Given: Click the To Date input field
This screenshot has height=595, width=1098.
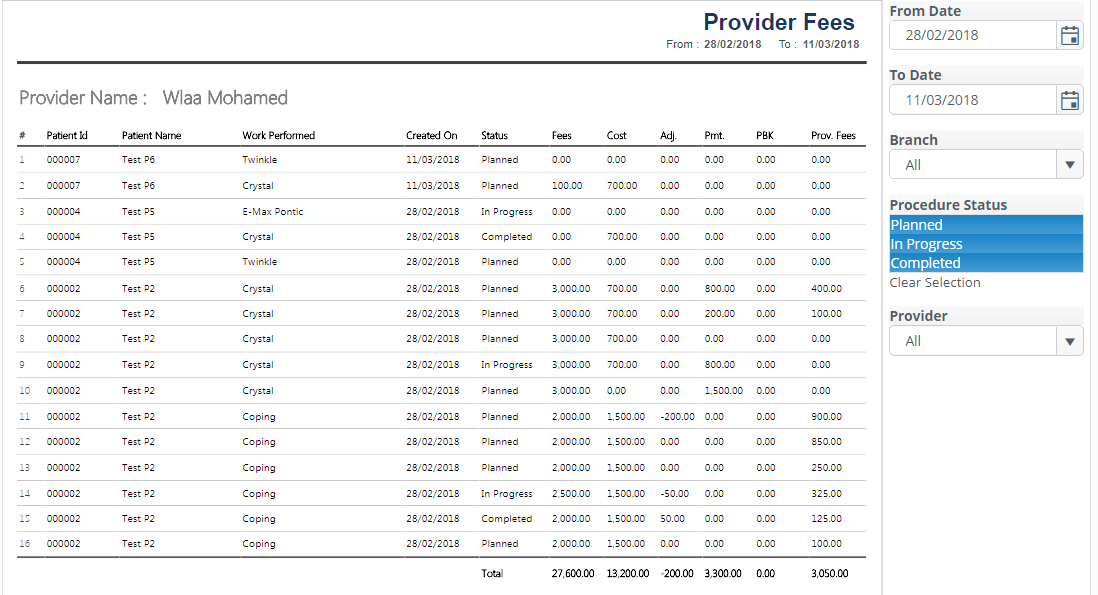Looking at the screenshot, I should (972, 100).
